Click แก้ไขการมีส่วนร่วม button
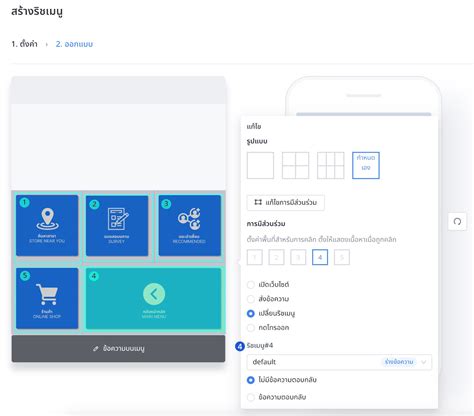Image resolution: width=474 pixels, height=416 pixels. point(286,202)
